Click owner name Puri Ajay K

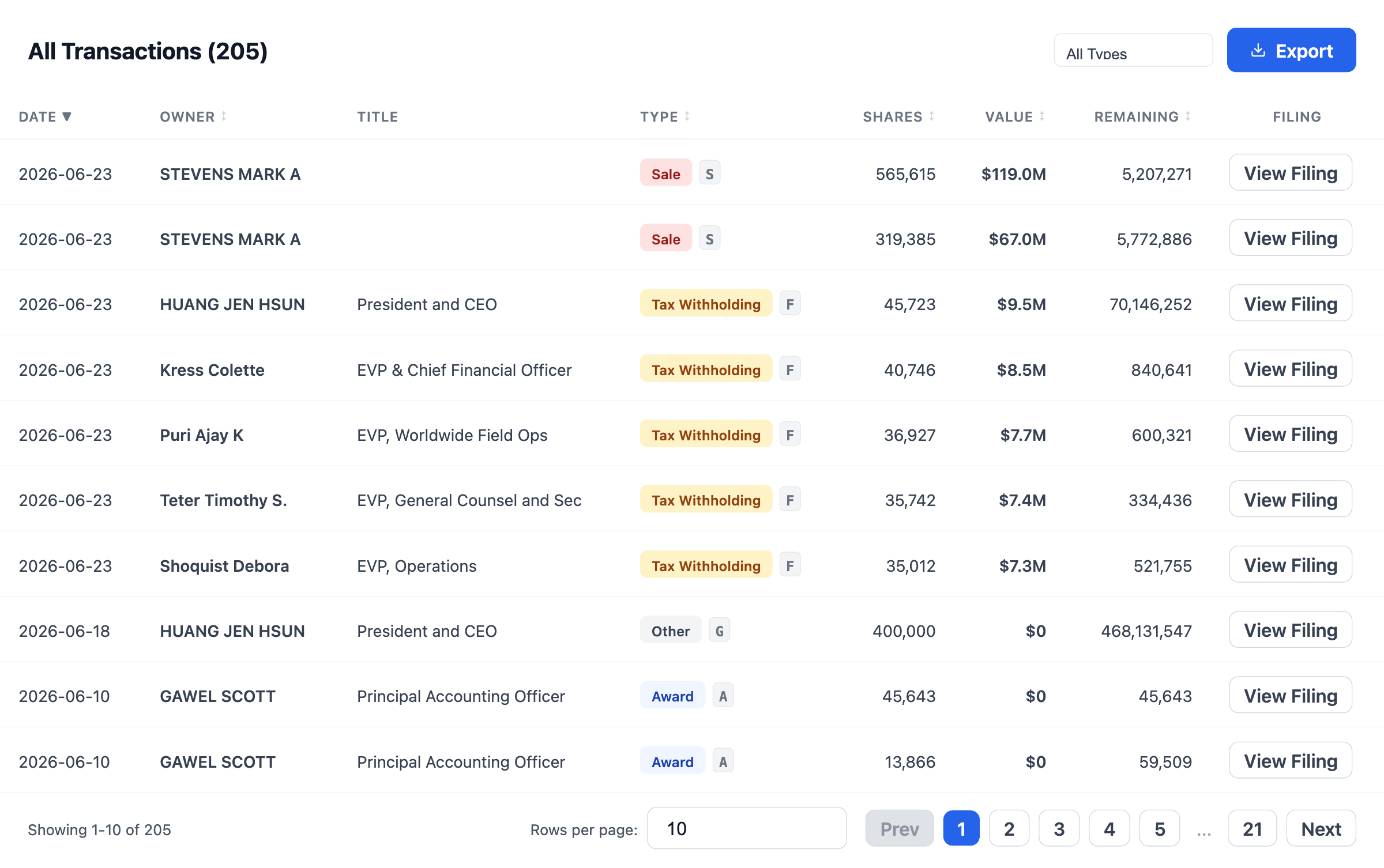coord(202,435)
